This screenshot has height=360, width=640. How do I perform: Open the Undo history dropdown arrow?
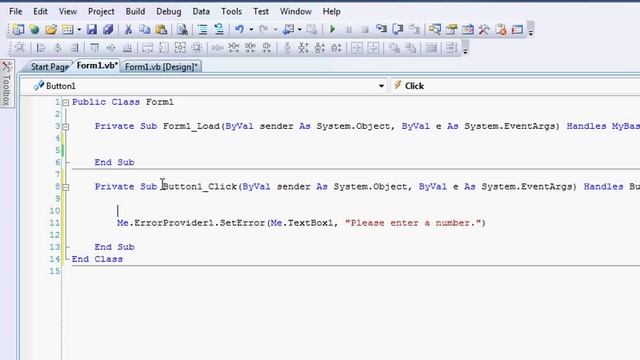pos(251,29)
